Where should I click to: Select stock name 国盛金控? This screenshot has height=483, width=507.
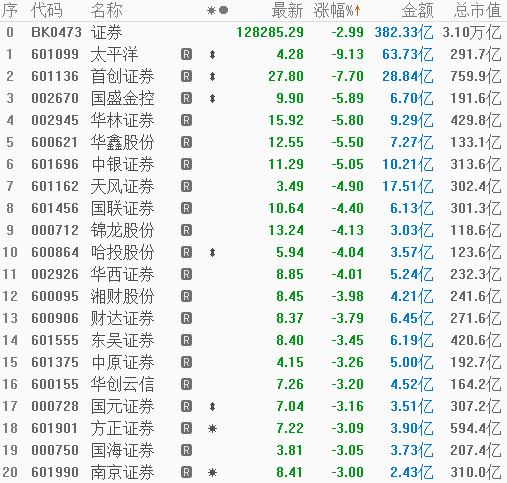(x=122, y=98)
